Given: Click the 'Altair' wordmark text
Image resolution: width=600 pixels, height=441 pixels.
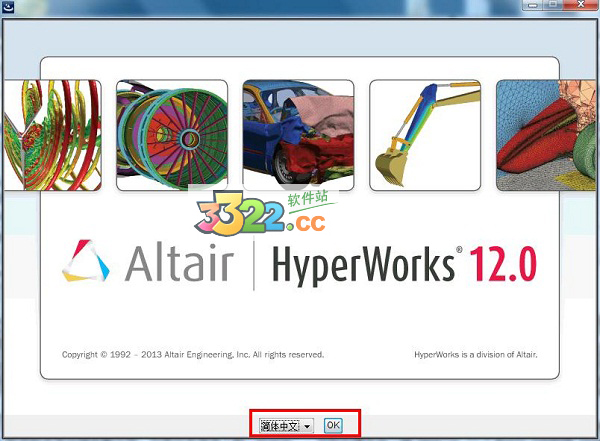Looking at the screenshot, I should coord(179,262).
